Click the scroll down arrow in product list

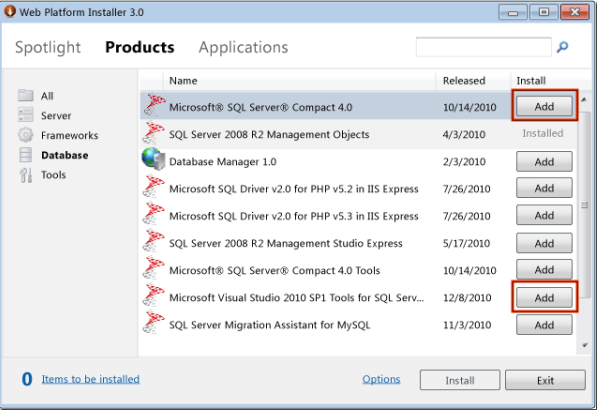pos(585,345)
